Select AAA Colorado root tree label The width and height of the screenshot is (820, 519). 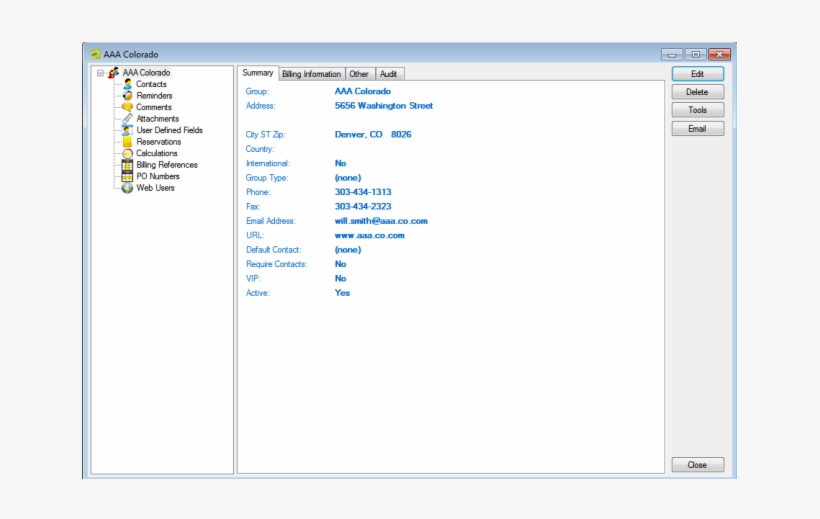[x=146, y=73]
